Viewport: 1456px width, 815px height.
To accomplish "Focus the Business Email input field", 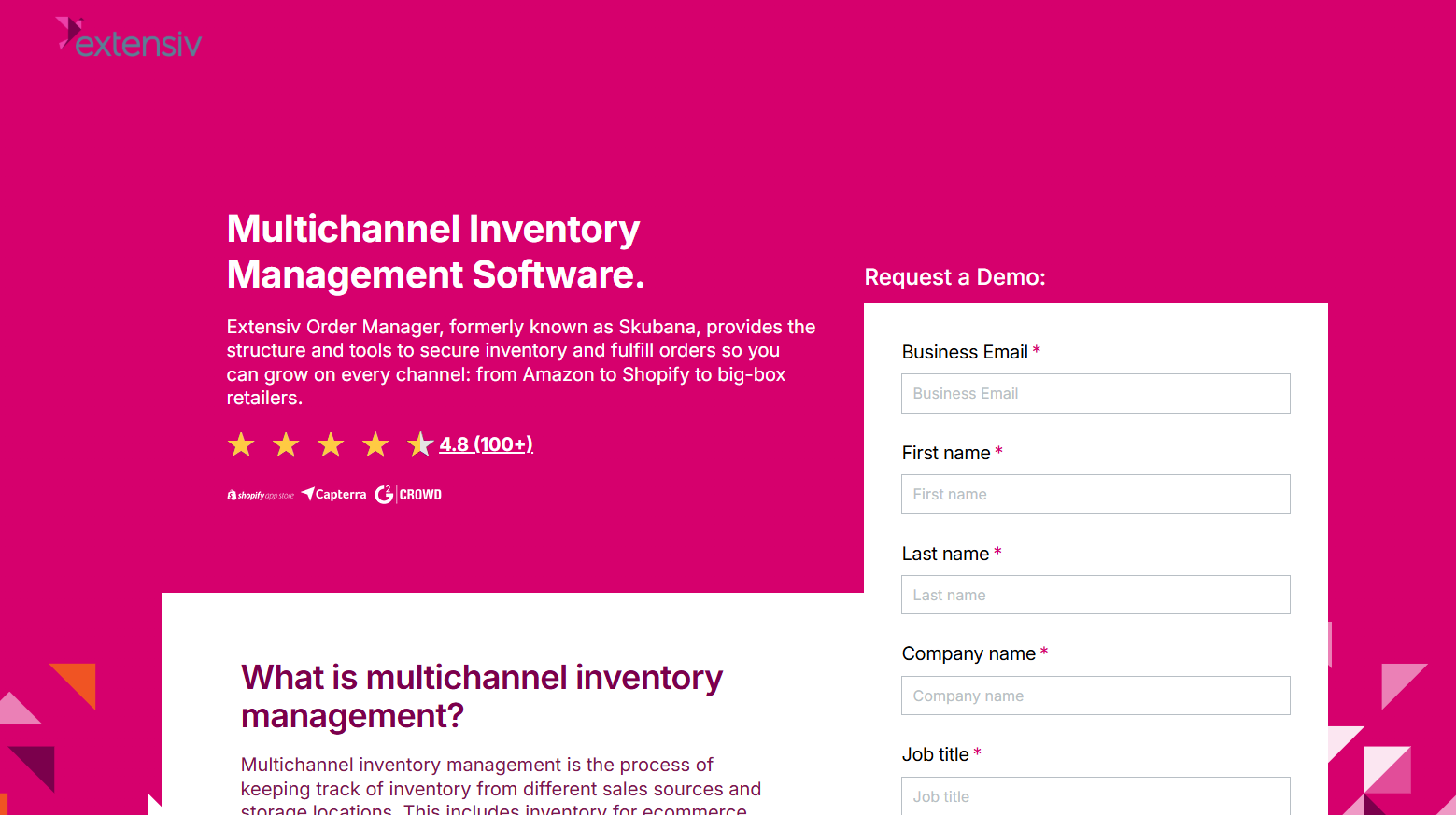I will pyautogui.click(x=1096, y=393).
